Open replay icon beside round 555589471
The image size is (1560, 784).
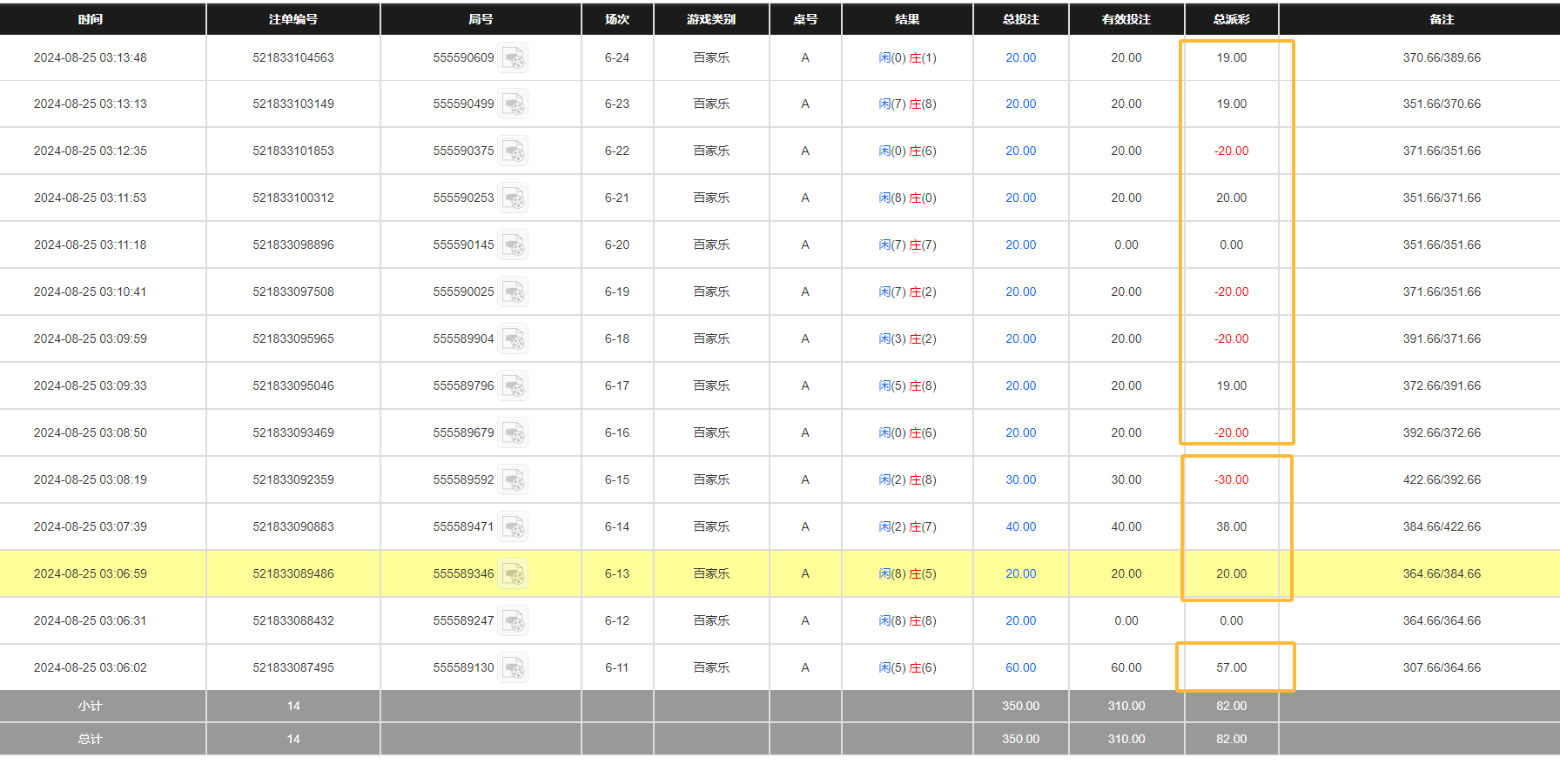point(513,527)
